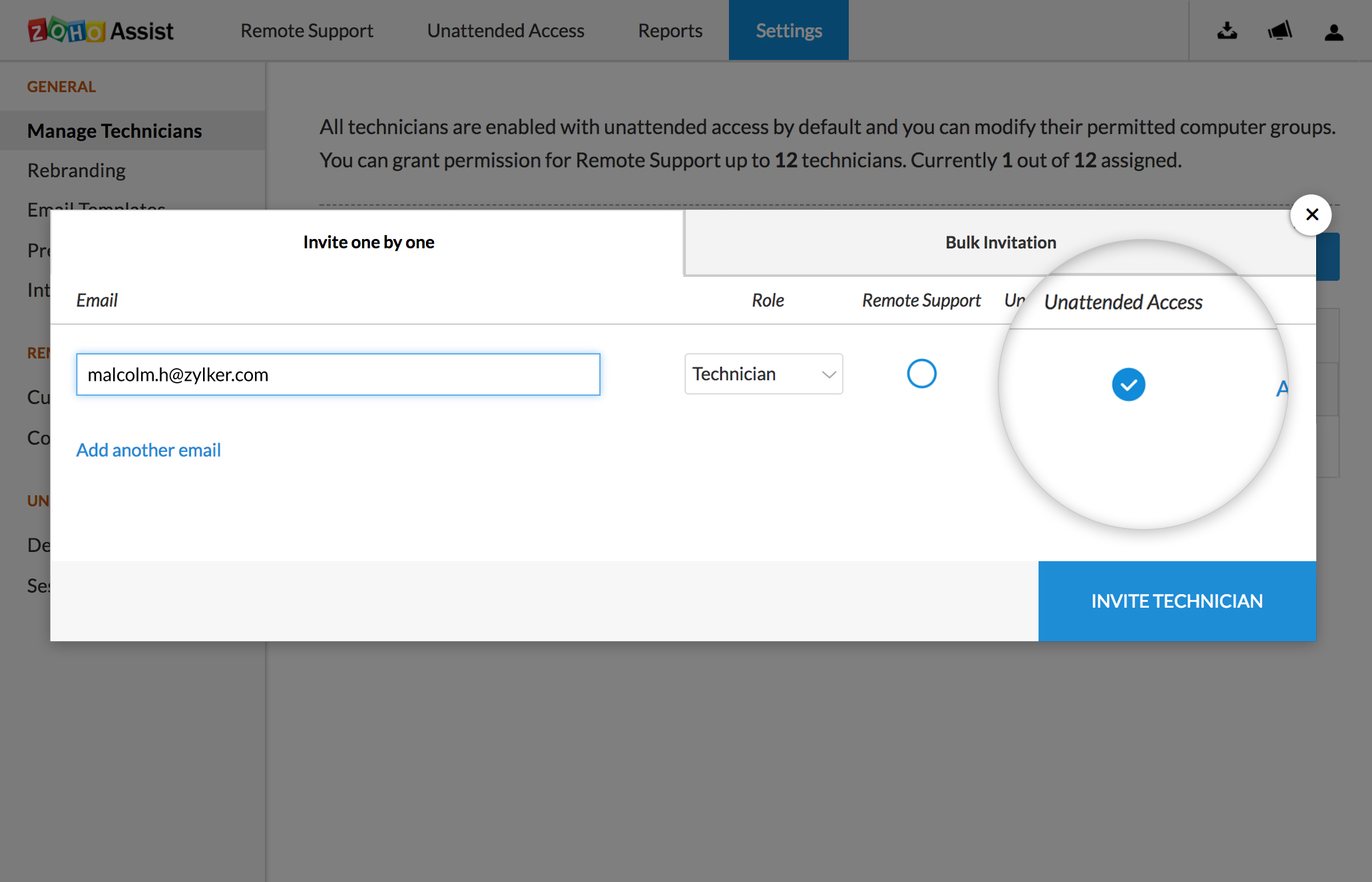
Task: Click the Settings navigation tab
Action: click(788, 31)
